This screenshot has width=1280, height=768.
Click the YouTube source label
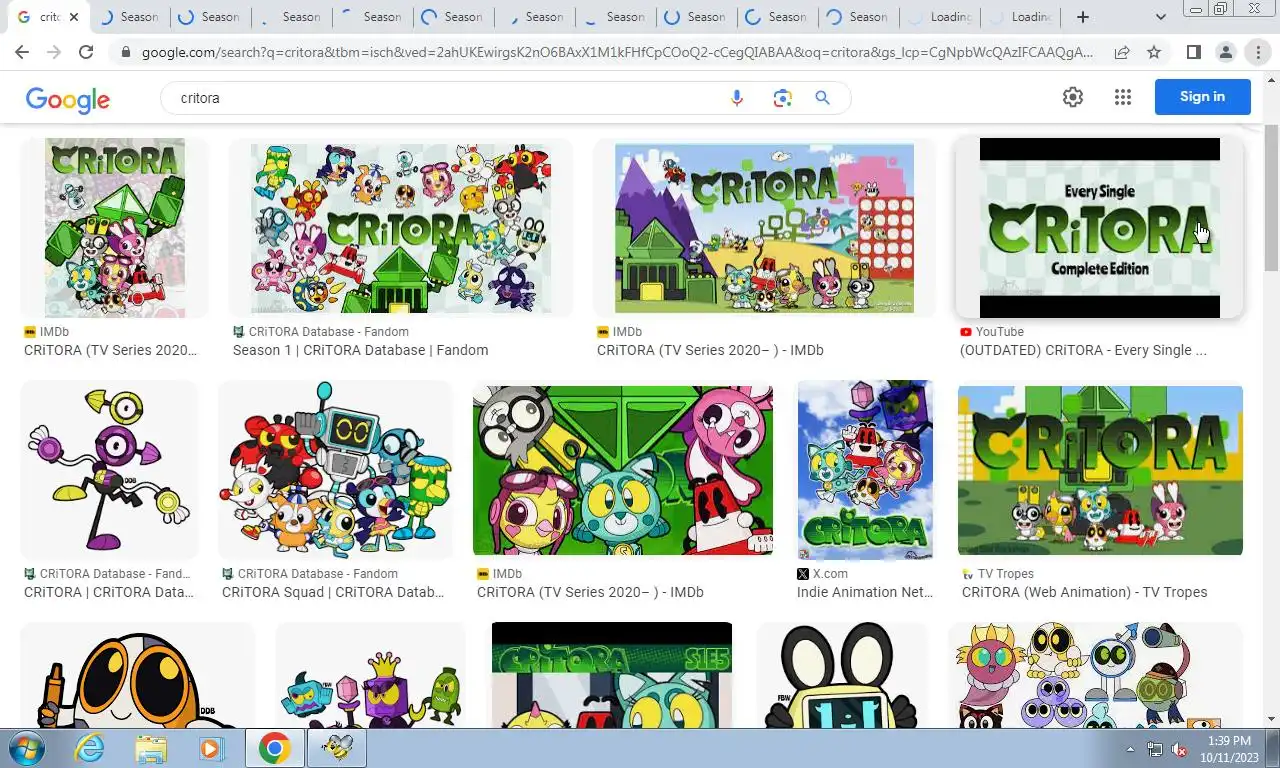point(1000,332)
